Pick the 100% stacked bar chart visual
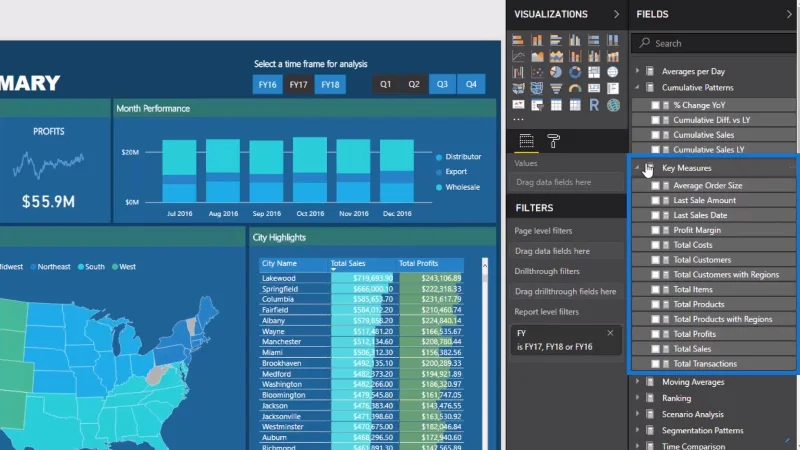 point(594,40)
